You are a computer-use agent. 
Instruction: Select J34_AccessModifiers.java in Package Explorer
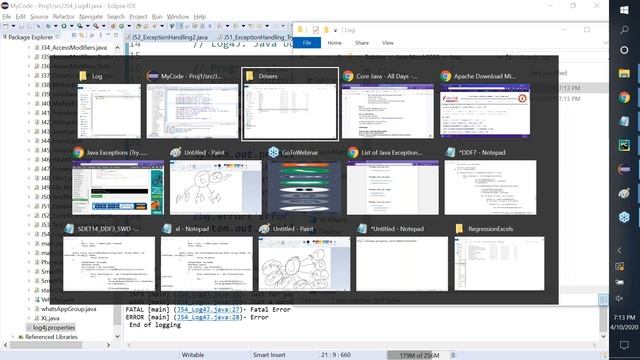[73, 47]
